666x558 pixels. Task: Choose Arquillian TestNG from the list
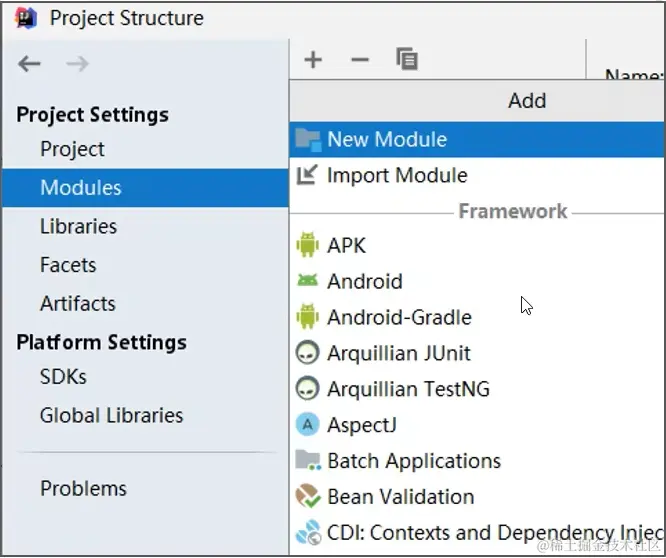click(x=408, y=389)
